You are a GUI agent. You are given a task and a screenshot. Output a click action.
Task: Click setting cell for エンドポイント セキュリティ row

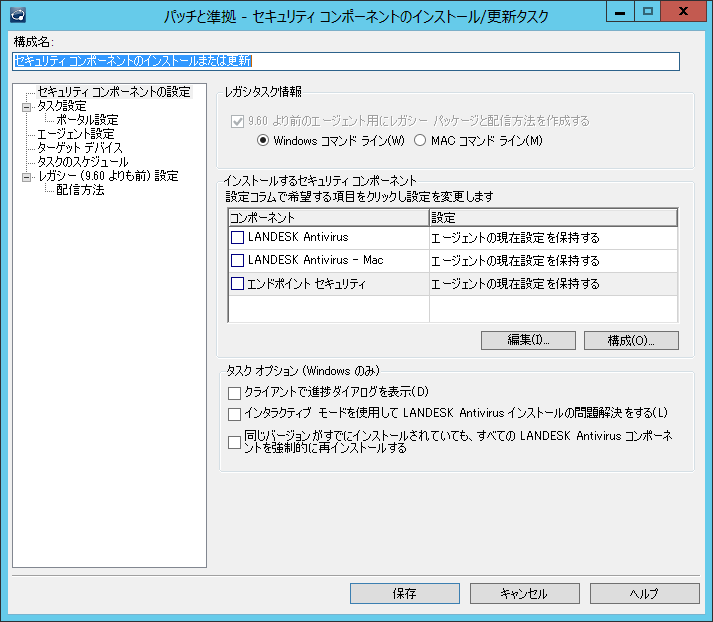tap(553, 284)
